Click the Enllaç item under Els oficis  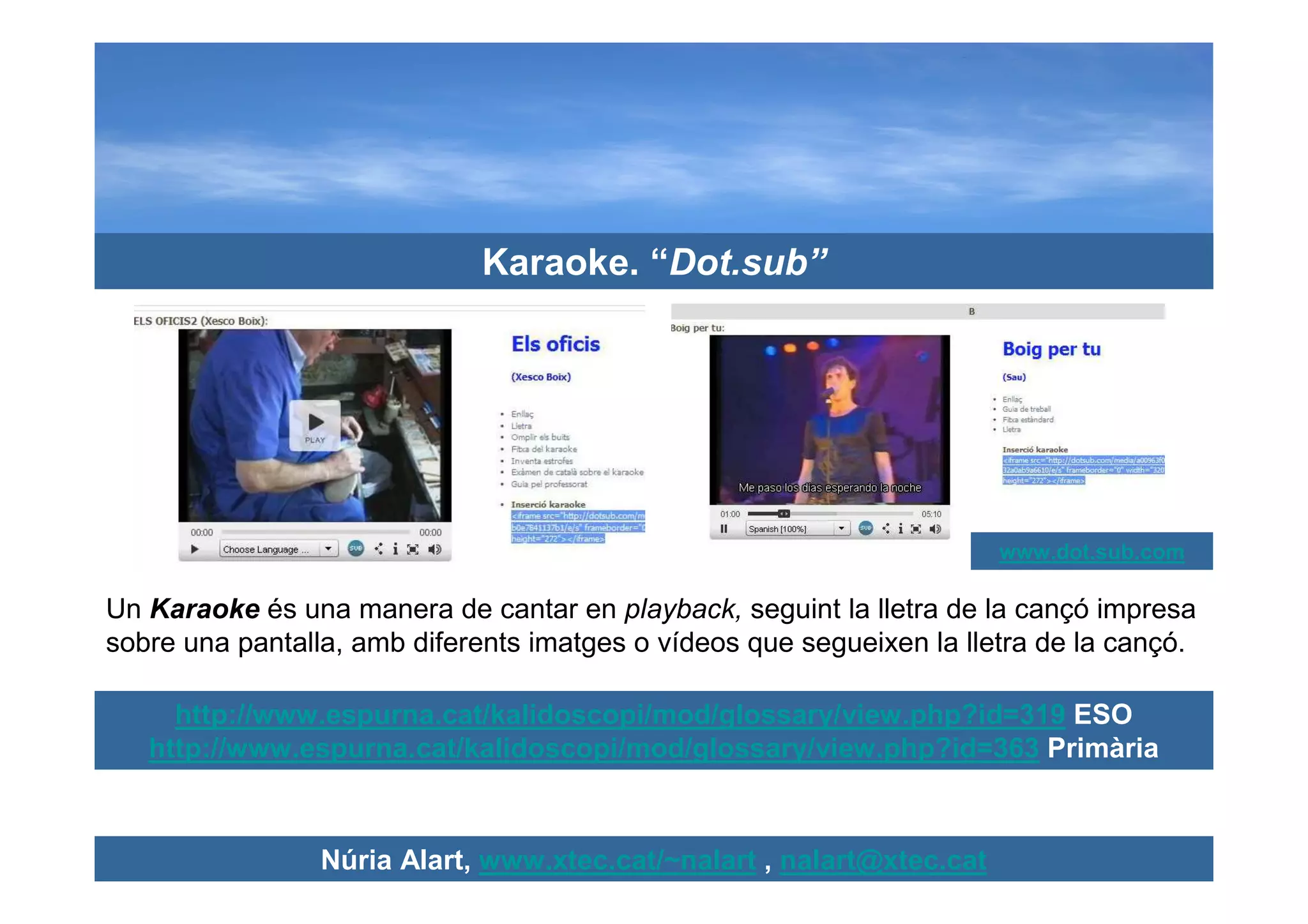coord(522,414)
